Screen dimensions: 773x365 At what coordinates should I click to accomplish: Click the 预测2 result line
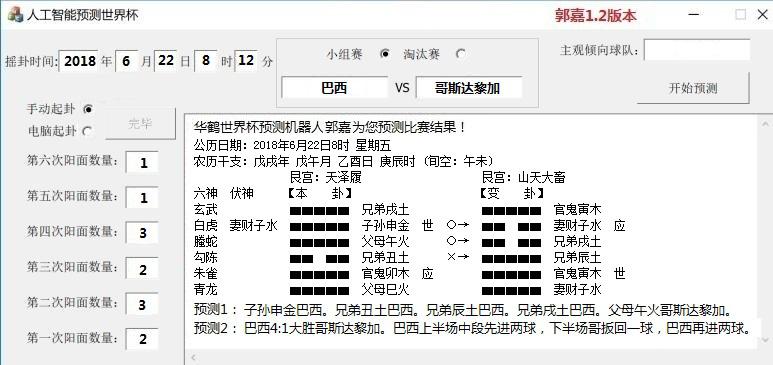(x=472, y=328)
